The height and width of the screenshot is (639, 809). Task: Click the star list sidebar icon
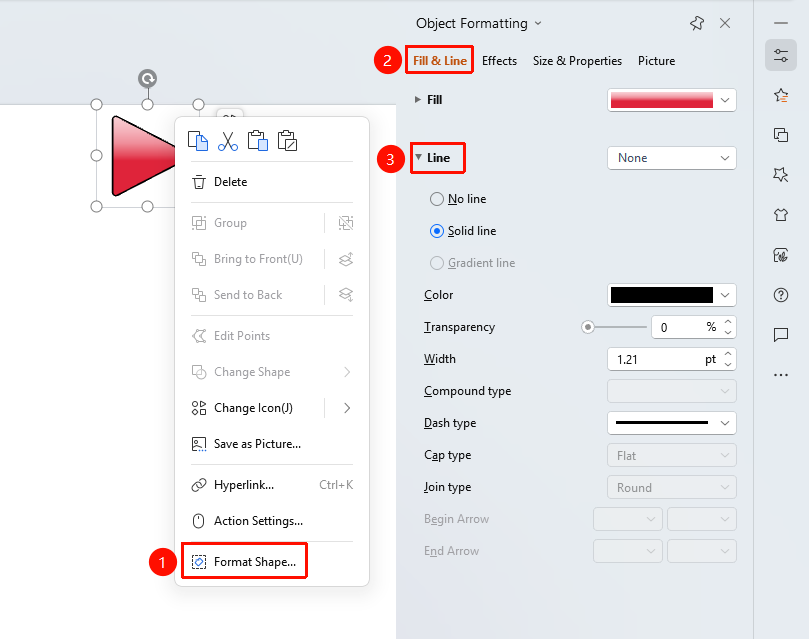781,95
